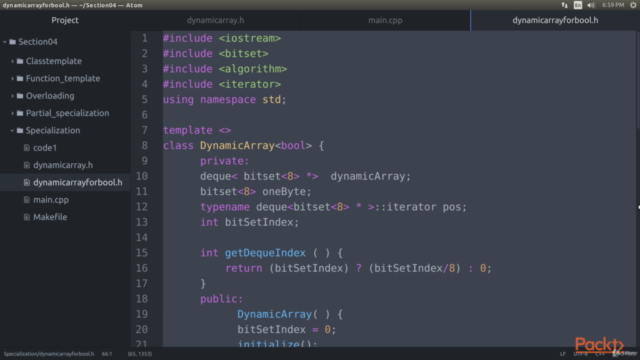Click the 'typename deque<bitset<8> * >::iterator pos;' line

pos(333,207)
